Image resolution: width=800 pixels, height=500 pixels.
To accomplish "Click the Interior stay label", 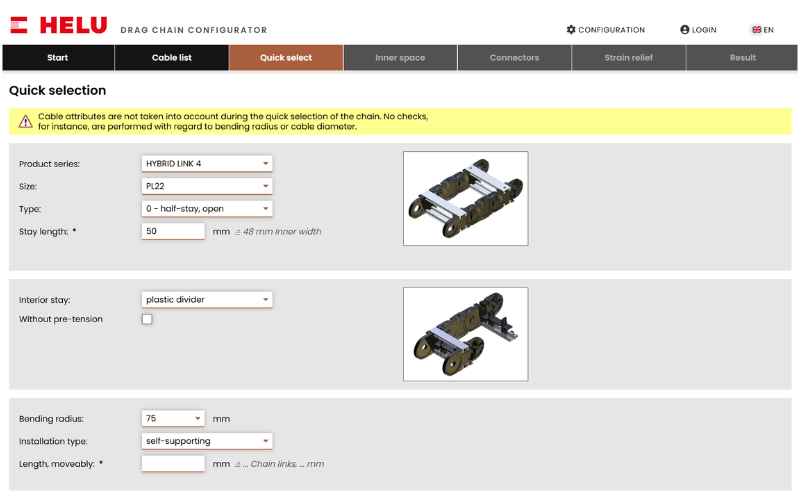I will [x=45, y=300].
